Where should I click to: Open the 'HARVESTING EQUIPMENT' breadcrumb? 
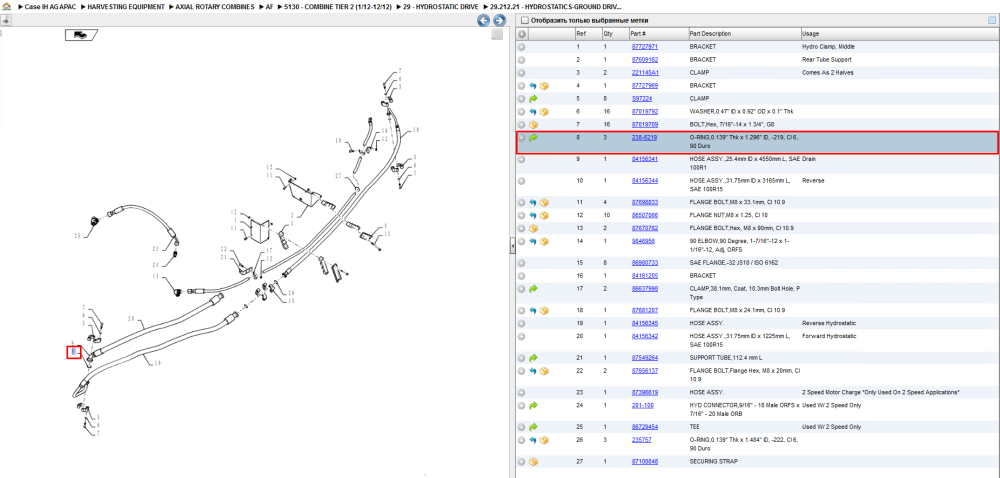[x=124, y=6]
